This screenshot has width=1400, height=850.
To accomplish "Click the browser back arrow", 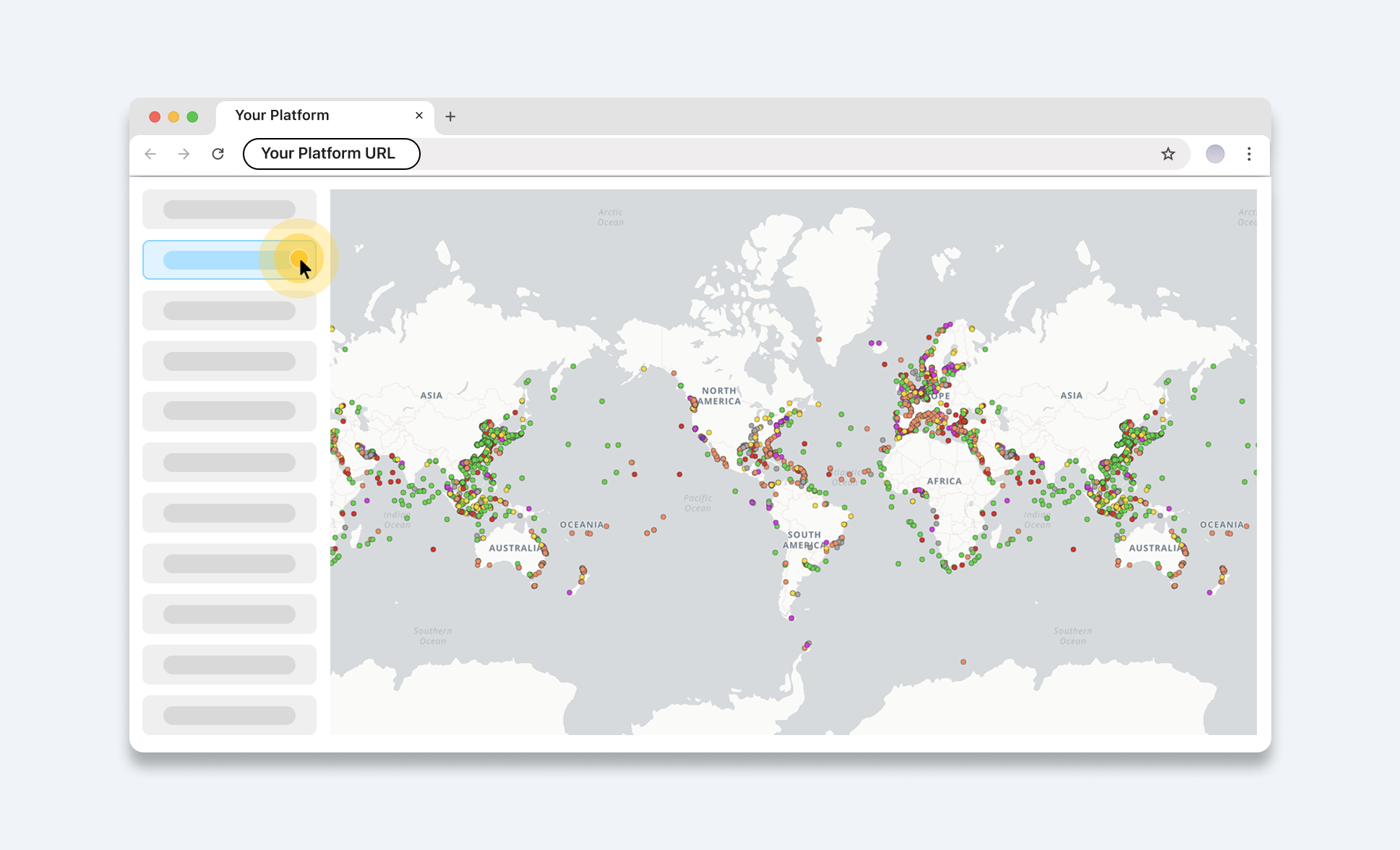I will click(x=150, y=154).
